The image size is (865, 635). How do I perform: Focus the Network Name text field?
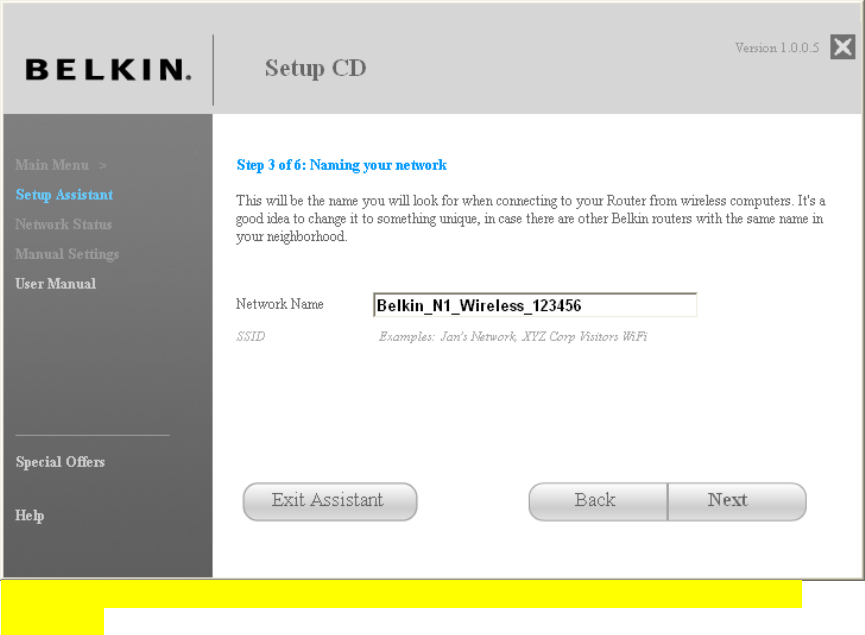(x=535, y=305)
